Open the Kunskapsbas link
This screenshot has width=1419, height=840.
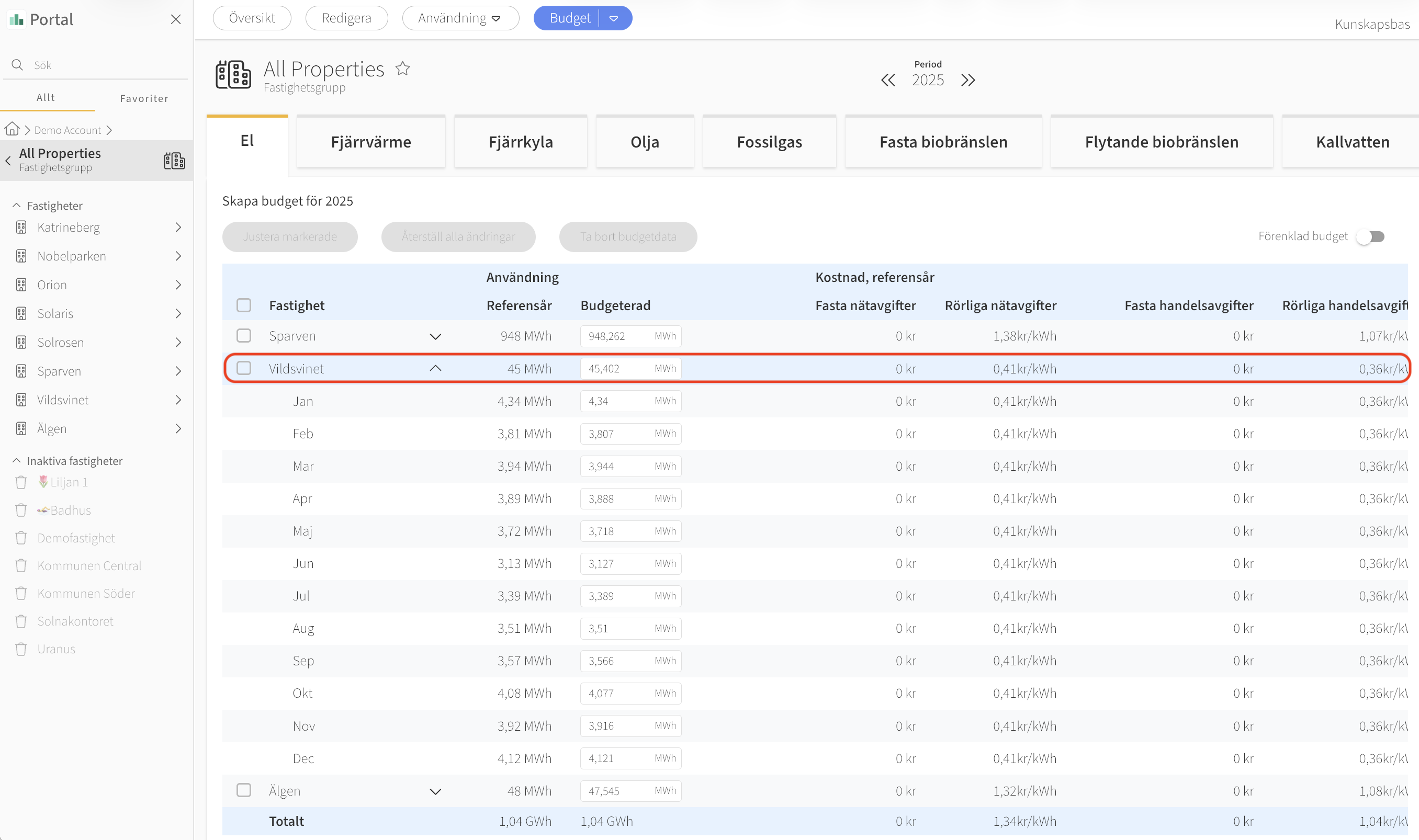(x=1372, y=24)
